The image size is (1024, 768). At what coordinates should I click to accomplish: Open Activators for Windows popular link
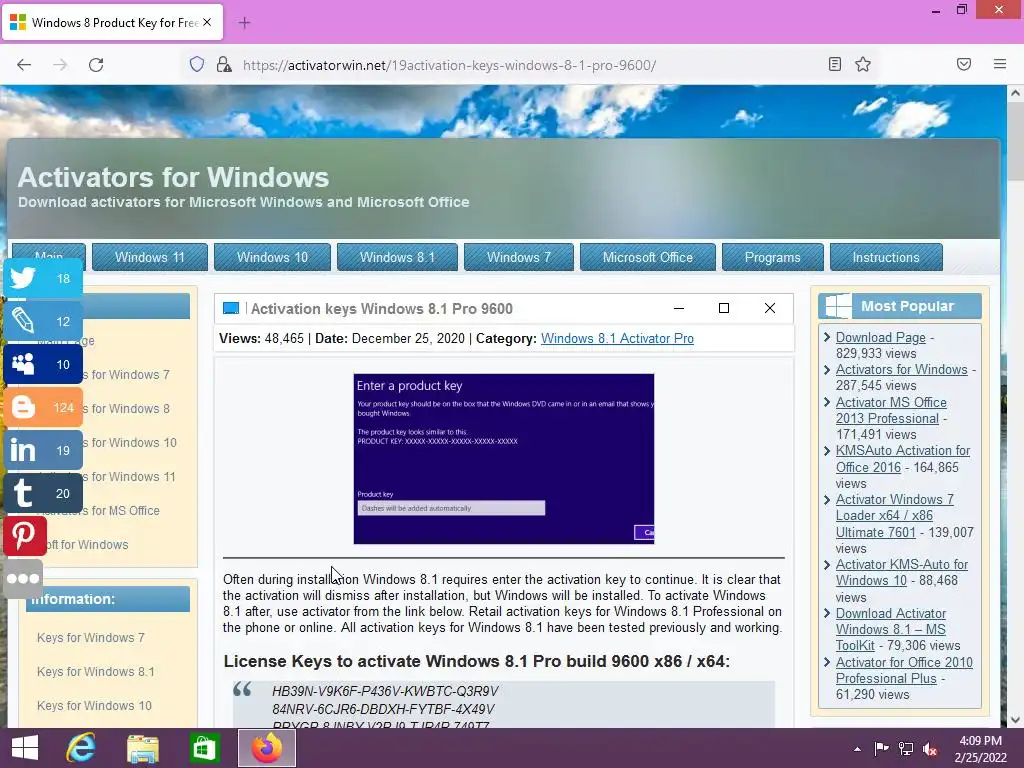click(x=901, y=370)
